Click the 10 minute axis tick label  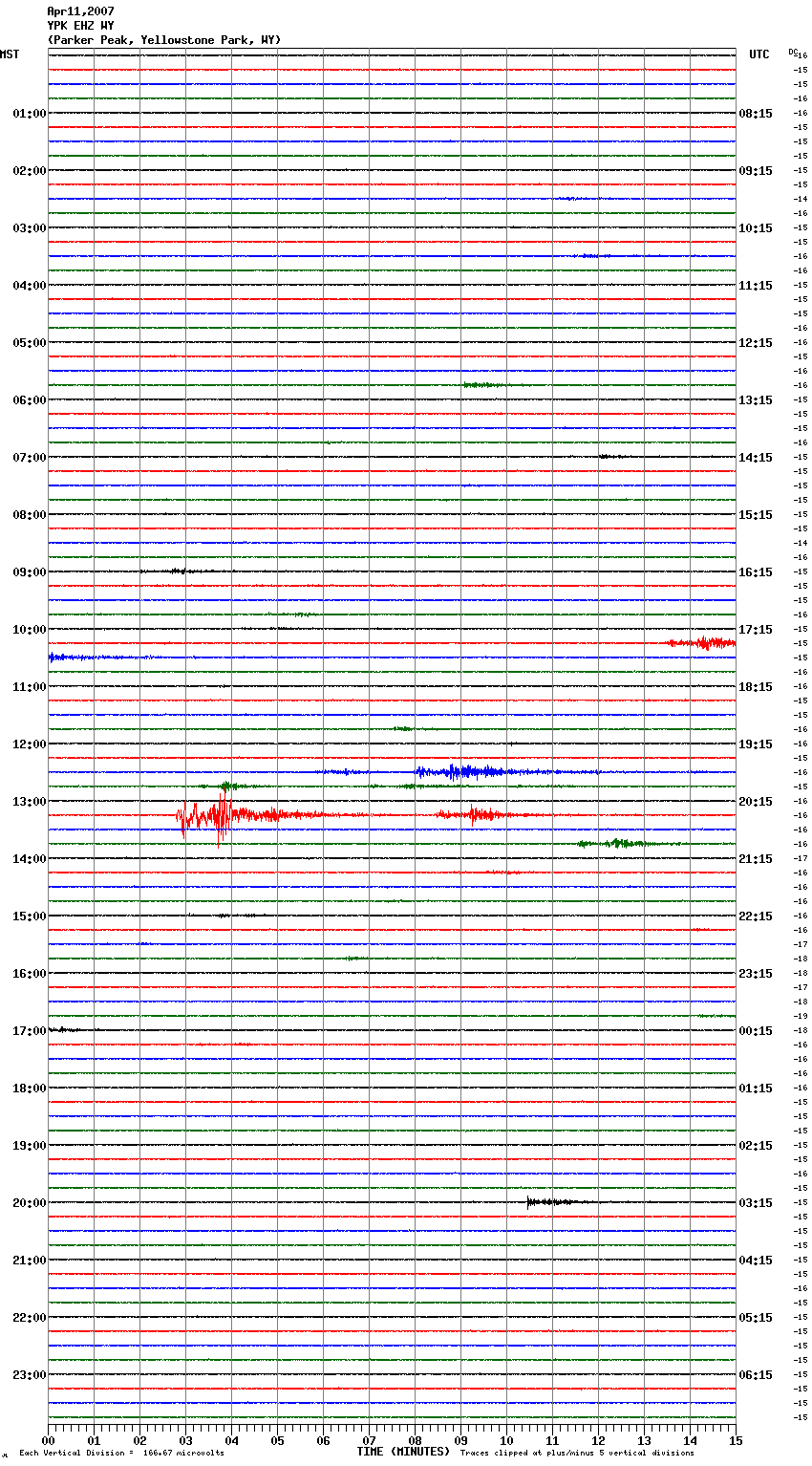tap(507, 1440)
